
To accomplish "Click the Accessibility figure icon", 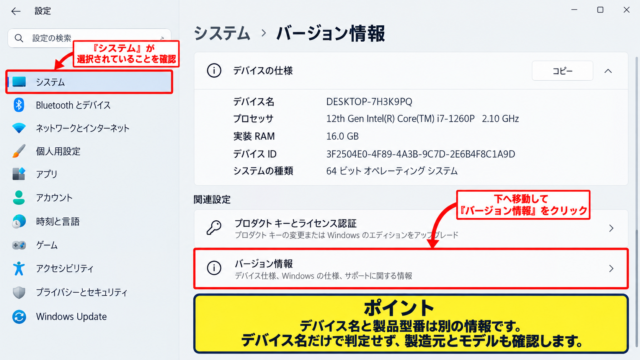I will click(x=19, y=268).
